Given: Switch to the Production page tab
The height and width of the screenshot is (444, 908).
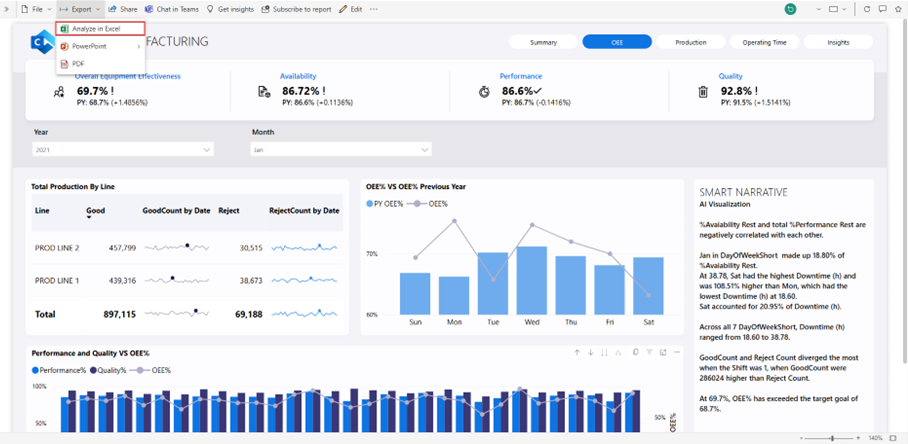Looking at the screenshot, I should (x=690, y=43).
